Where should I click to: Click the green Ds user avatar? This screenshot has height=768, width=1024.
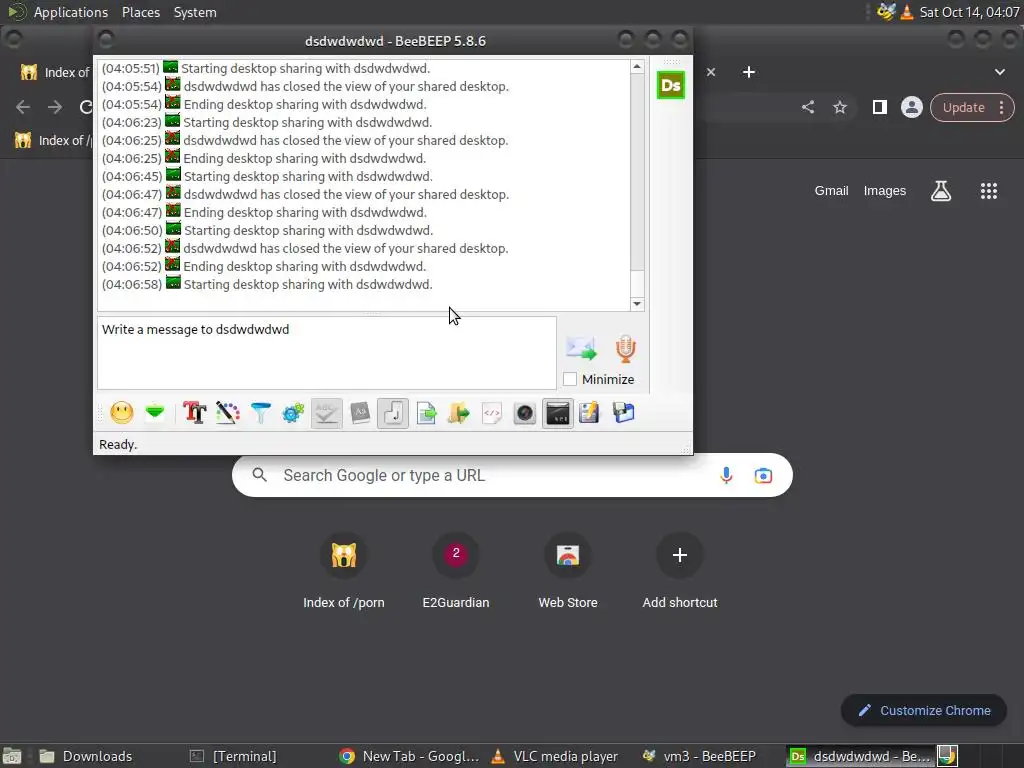point(671,86)
